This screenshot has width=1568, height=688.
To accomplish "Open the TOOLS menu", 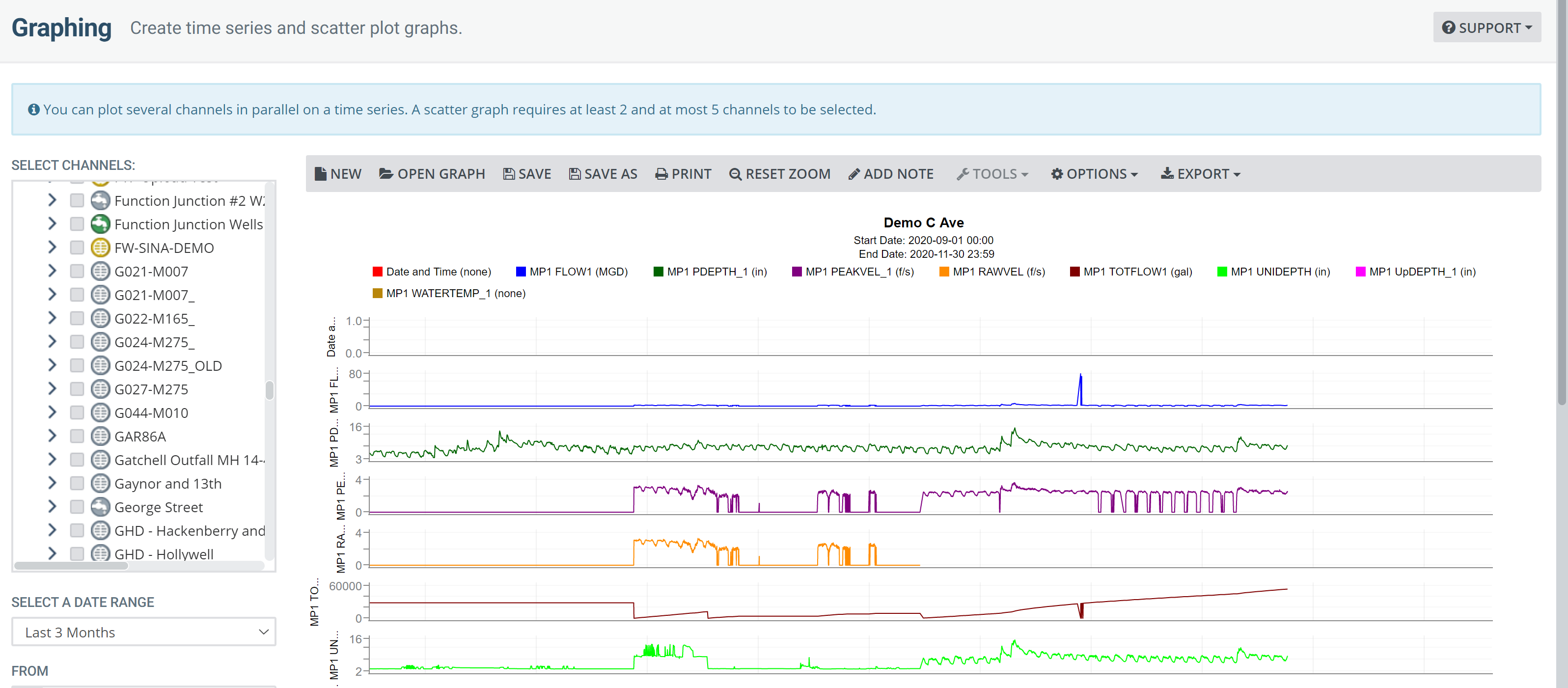I will point(992,174).
